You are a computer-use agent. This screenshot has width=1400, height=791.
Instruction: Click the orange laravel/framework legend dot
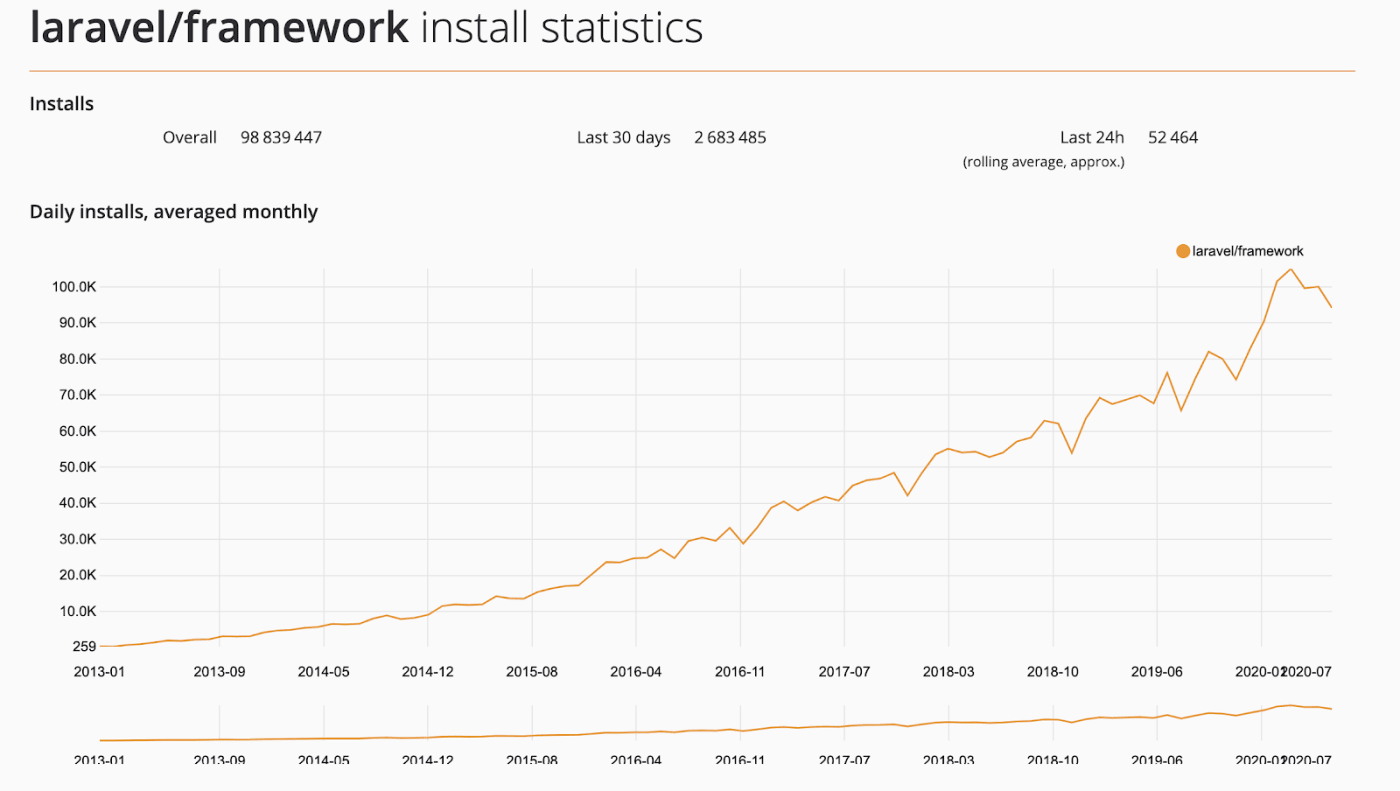point(1183,251)
